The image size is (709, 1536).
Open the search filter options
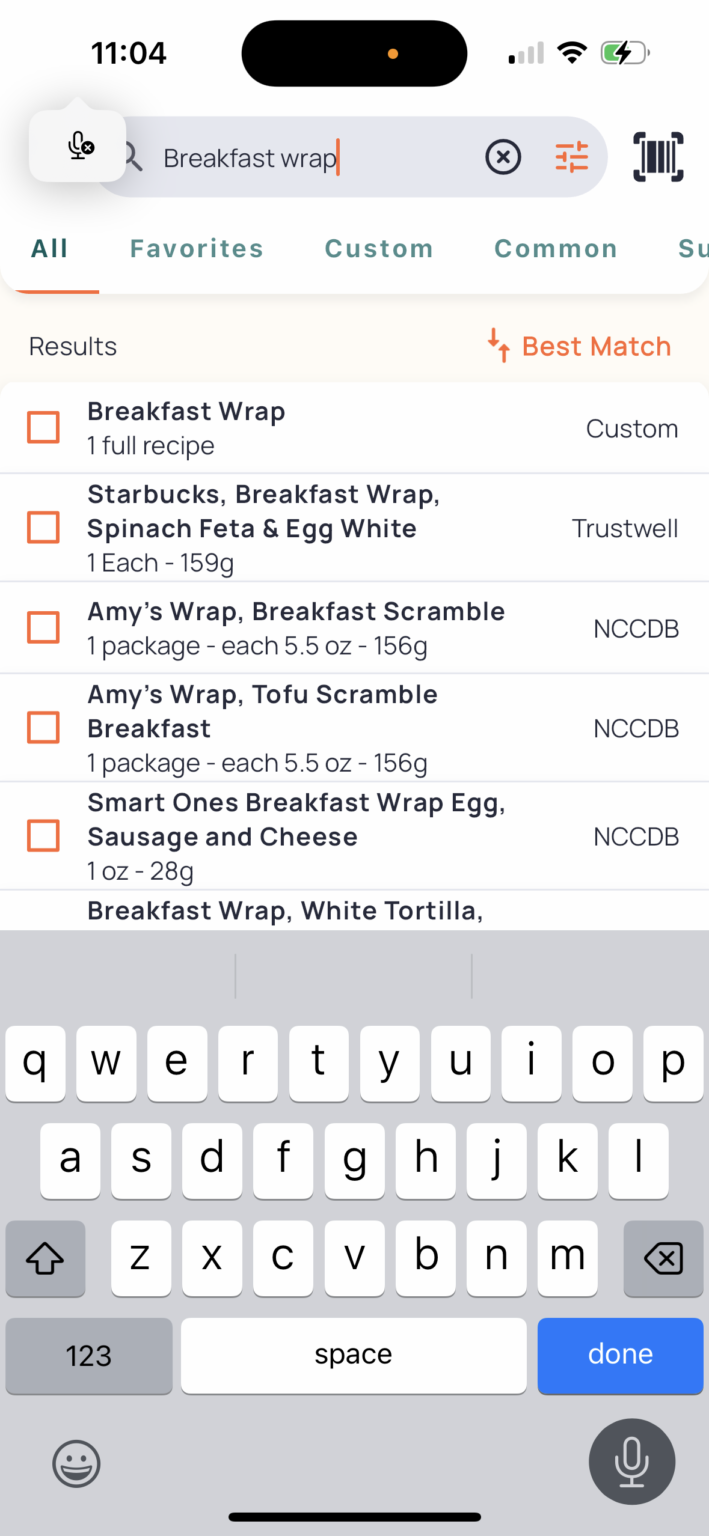[x=571, y=157]
